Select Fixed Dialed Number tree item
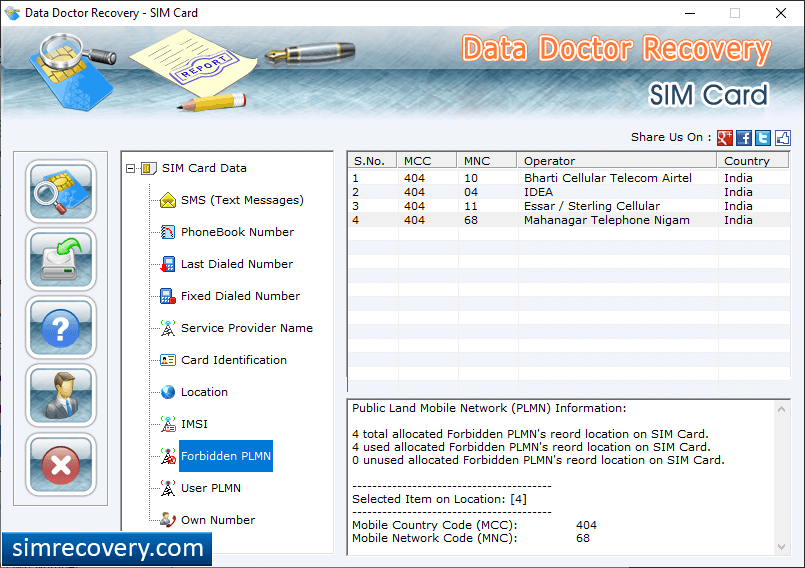The width and height of the screenshot is (805, 568). [x=240, y=296]
